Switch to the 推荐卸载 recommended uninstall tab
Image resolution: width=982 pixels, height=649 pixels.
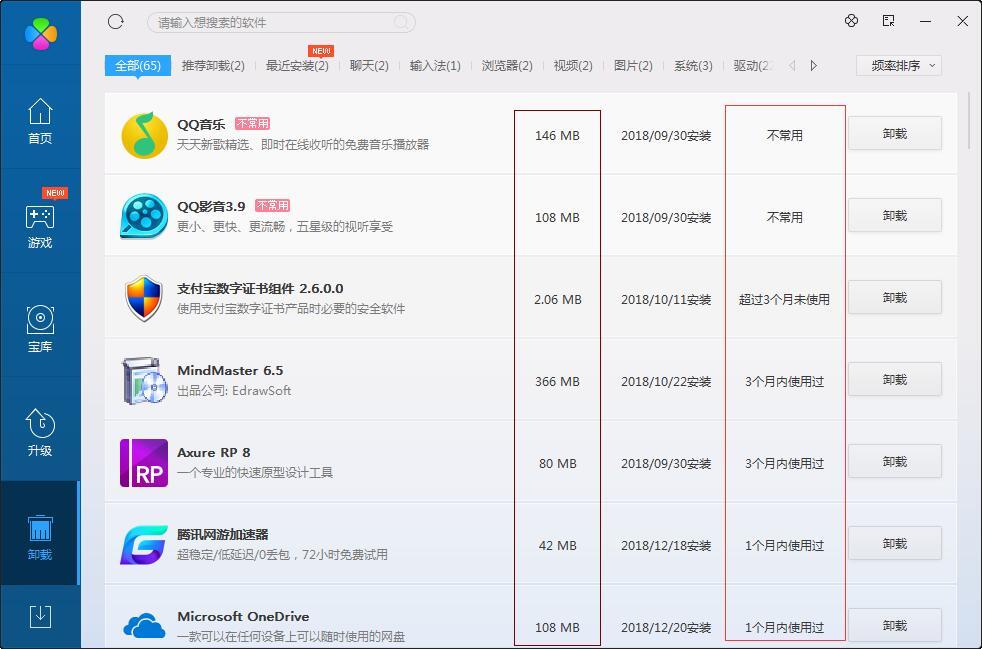(212, 64)
